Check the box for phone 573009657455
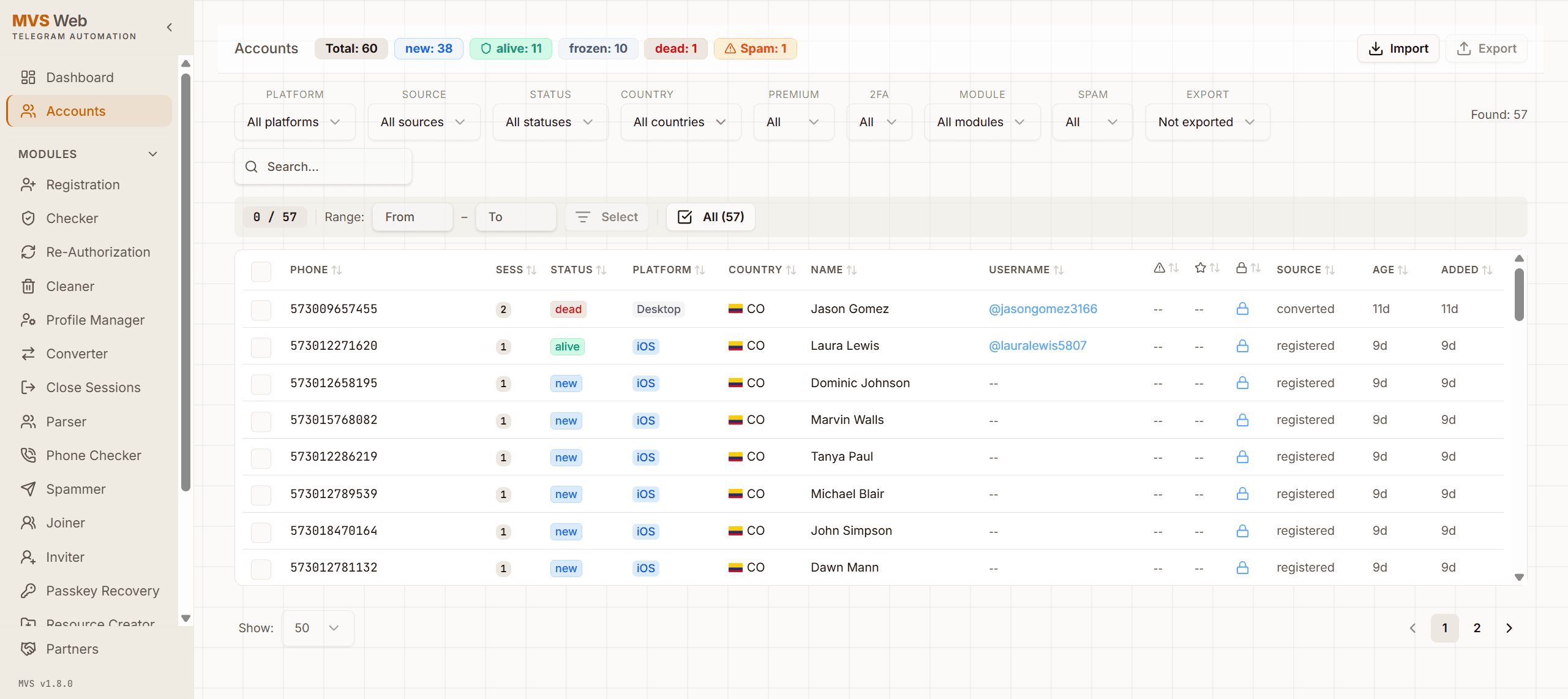This screenshot has width=1568, height=699. tap(261, 310)
